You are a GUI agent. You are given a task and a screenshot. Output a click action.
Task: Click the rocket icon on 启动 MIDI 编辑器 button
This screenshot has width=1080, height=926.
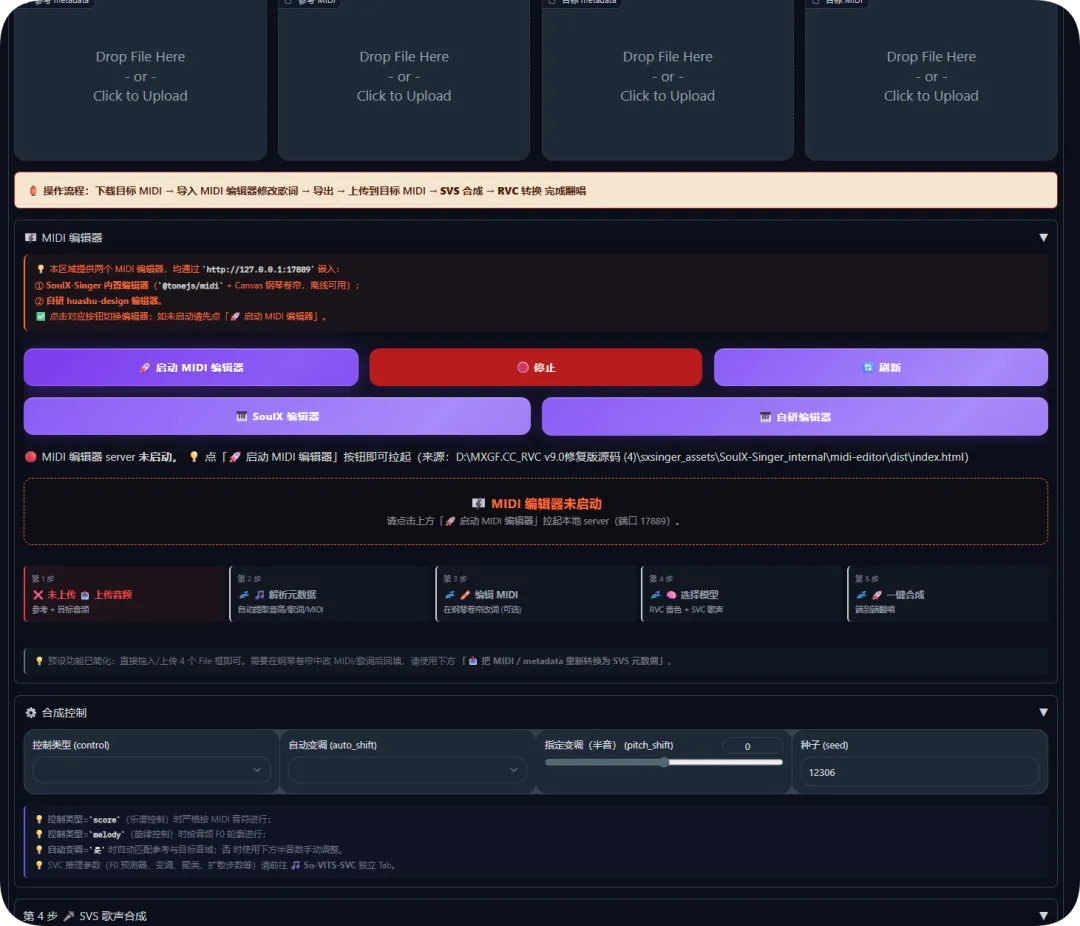tap(144, 368)
